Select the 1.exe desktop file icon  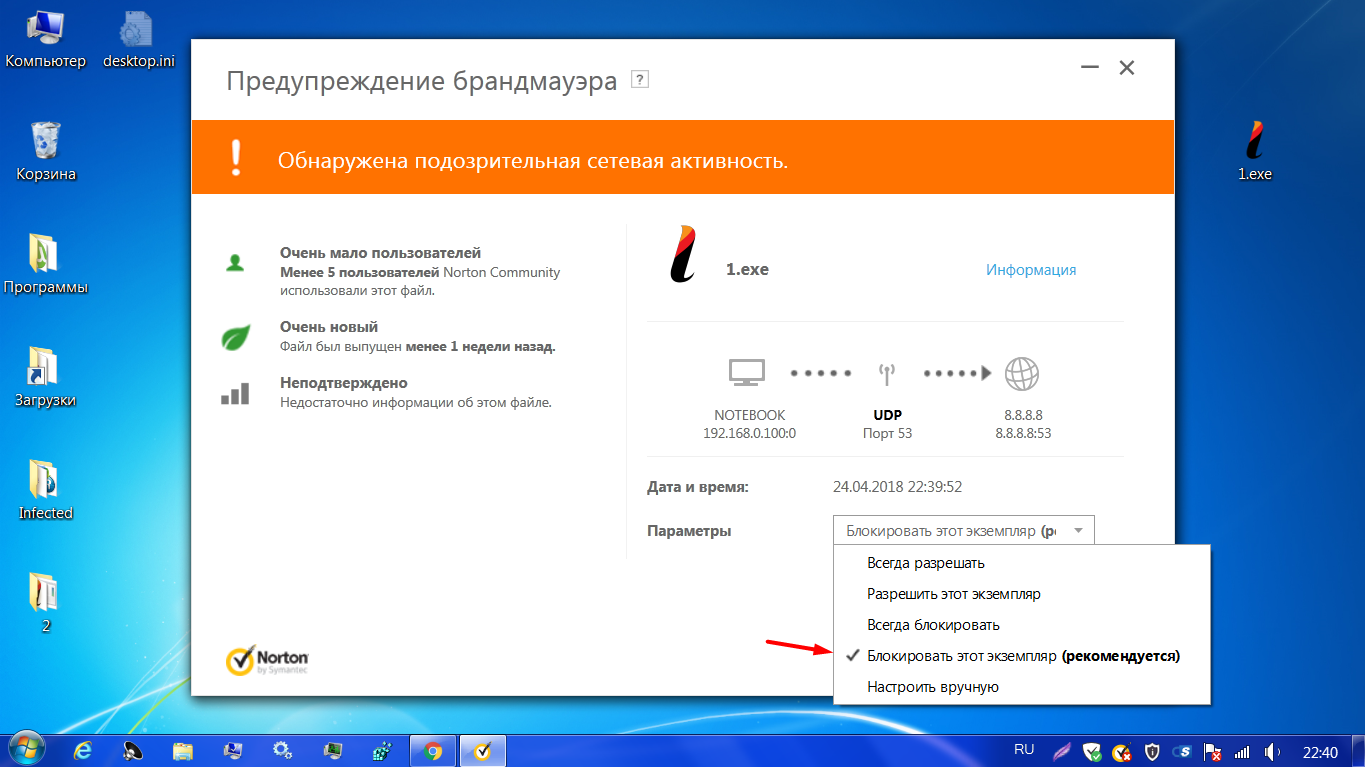1255,152
